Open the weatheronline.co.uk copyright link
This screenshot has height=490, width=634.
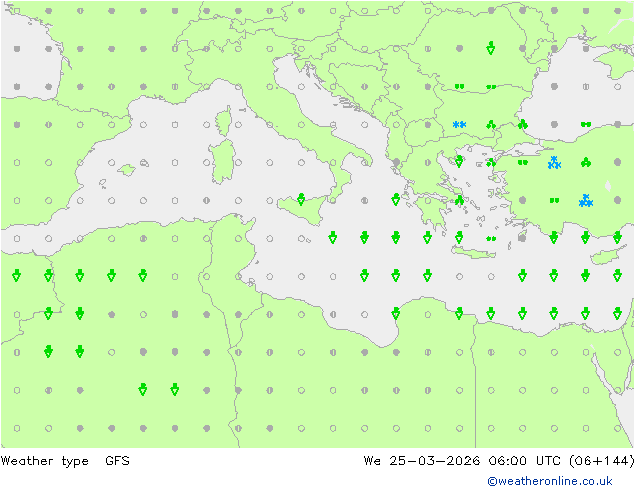point(550,481)
